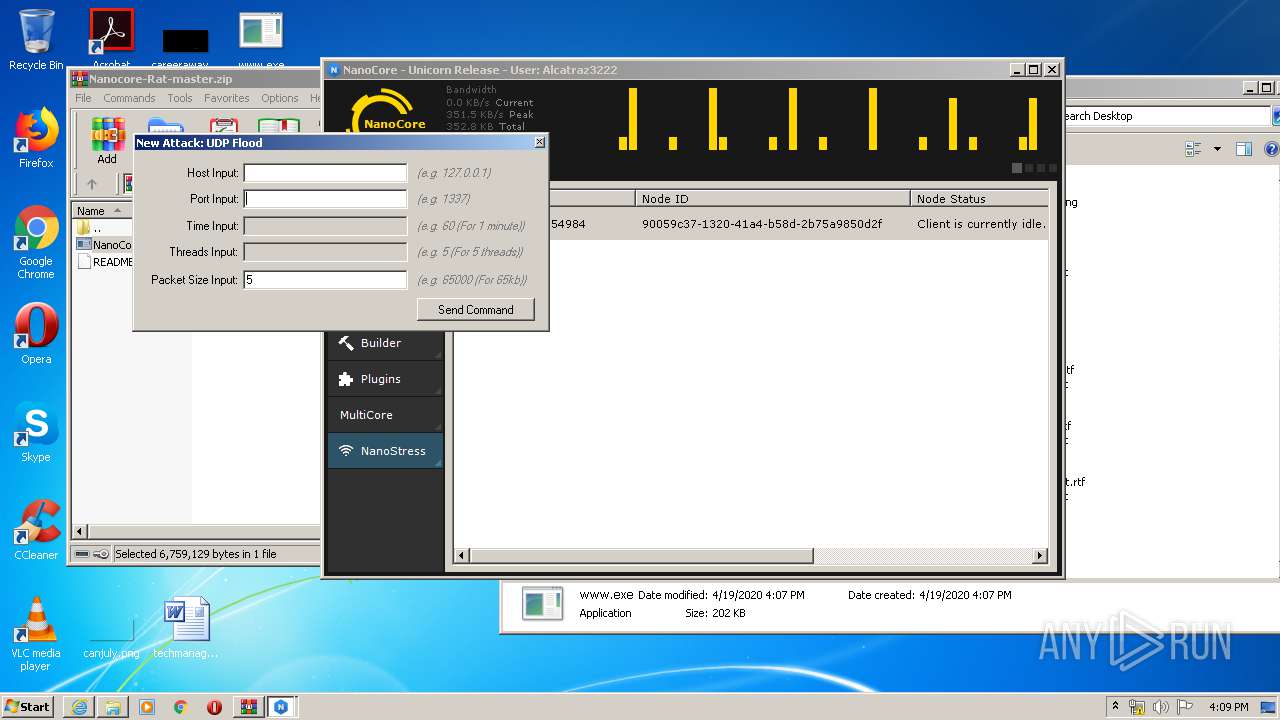The image size is (1280, 720).
Task: Select the README file row in WinRAR
Action: 104,262
